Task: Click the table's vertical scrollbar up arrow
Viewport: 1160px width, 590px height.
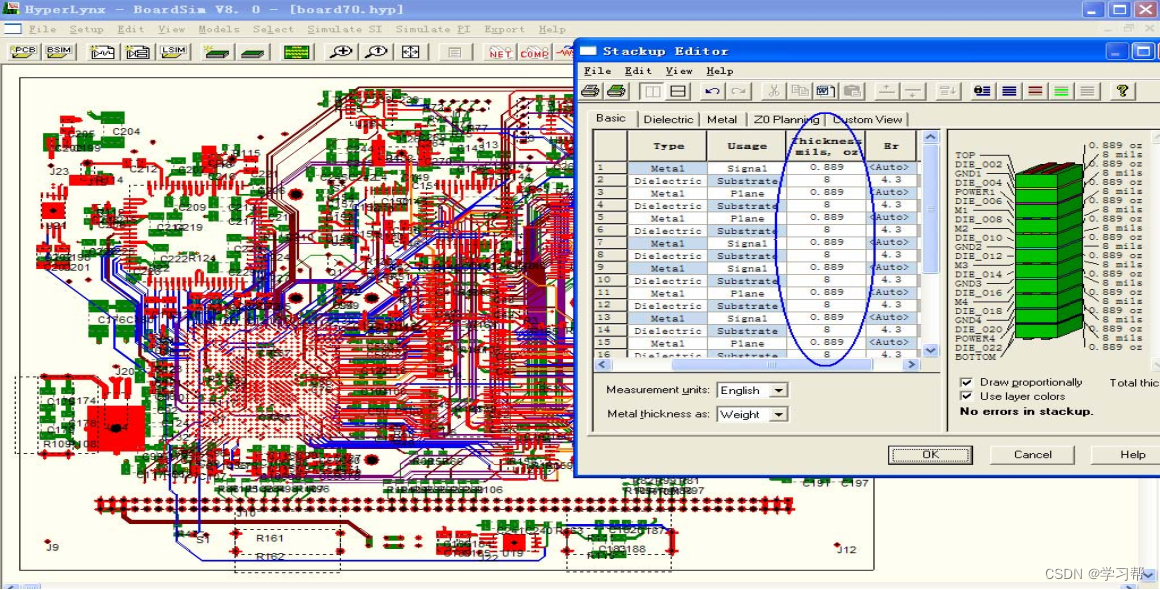Action: tap(931, 137)
